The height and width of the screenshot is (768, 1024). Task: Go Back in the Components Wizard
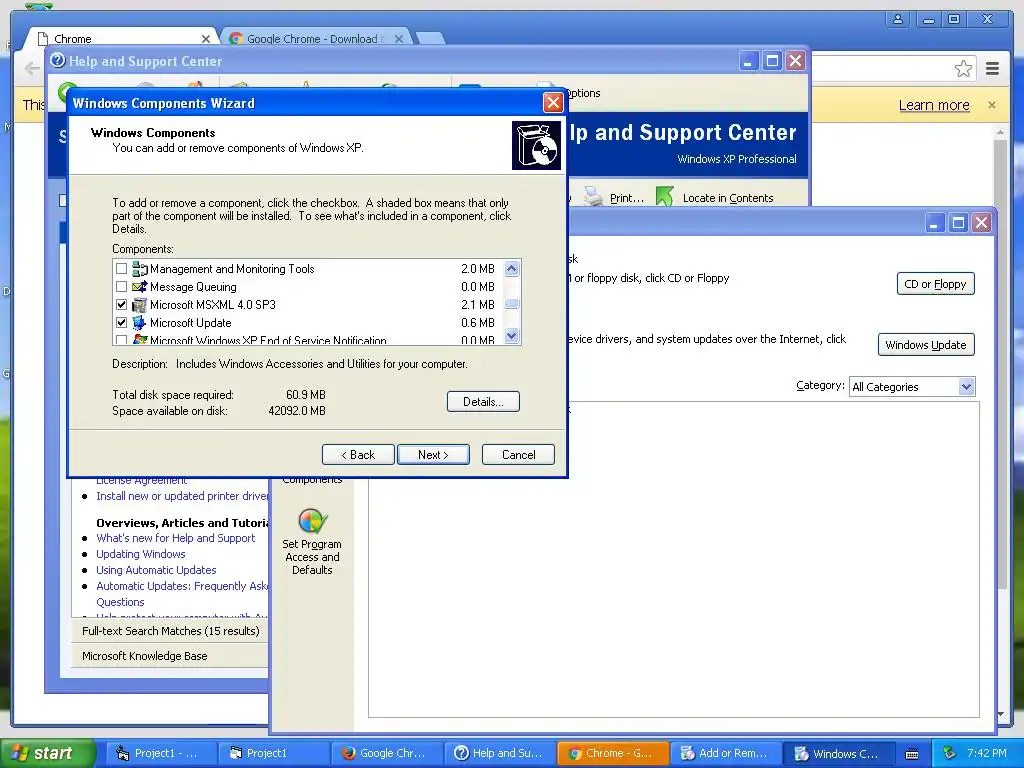[358, 455]
